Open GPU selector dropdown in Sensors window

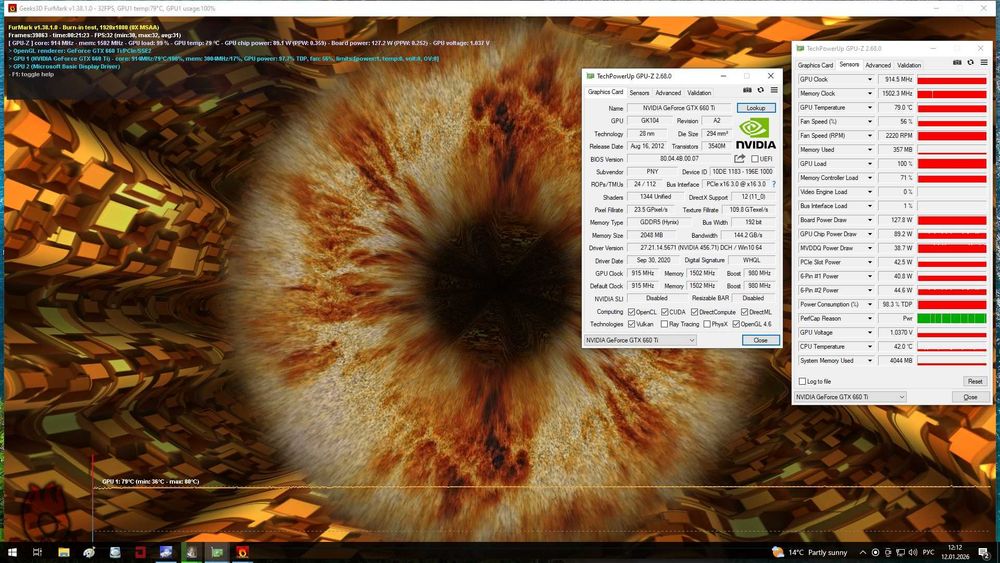click(851, 397)
